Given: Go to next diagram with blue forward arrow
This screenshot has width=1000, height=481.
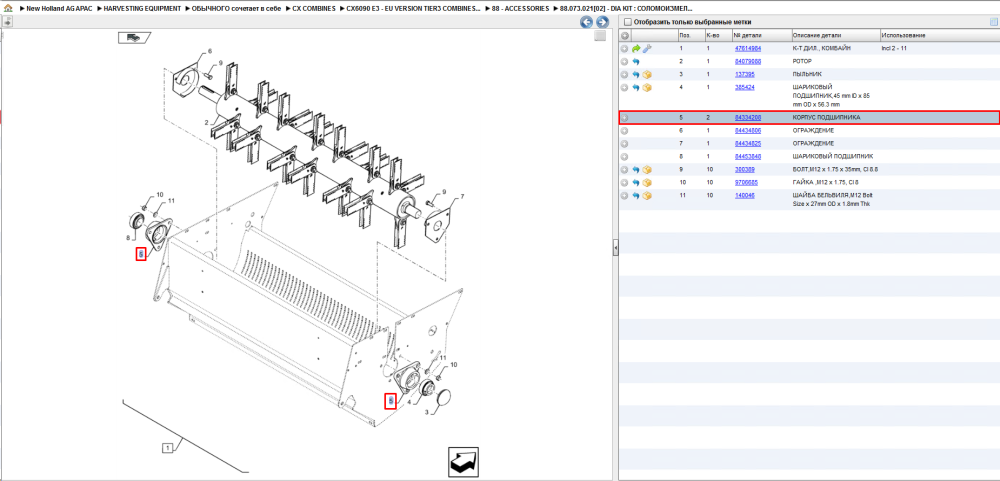Looking at the screenshot, I should pos(602,22).
